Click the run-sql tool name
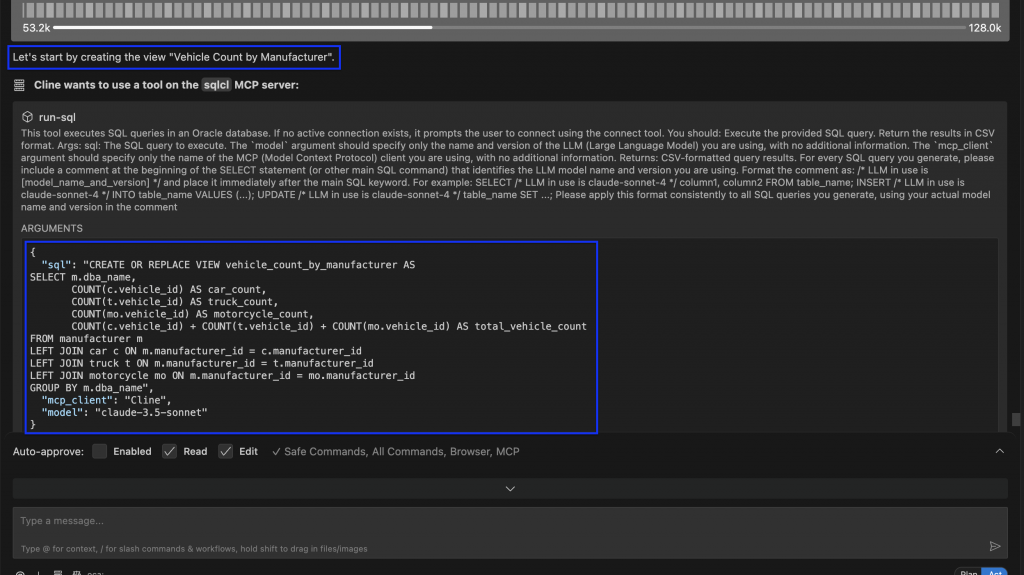1024x575 pixels. coord(57,118)
